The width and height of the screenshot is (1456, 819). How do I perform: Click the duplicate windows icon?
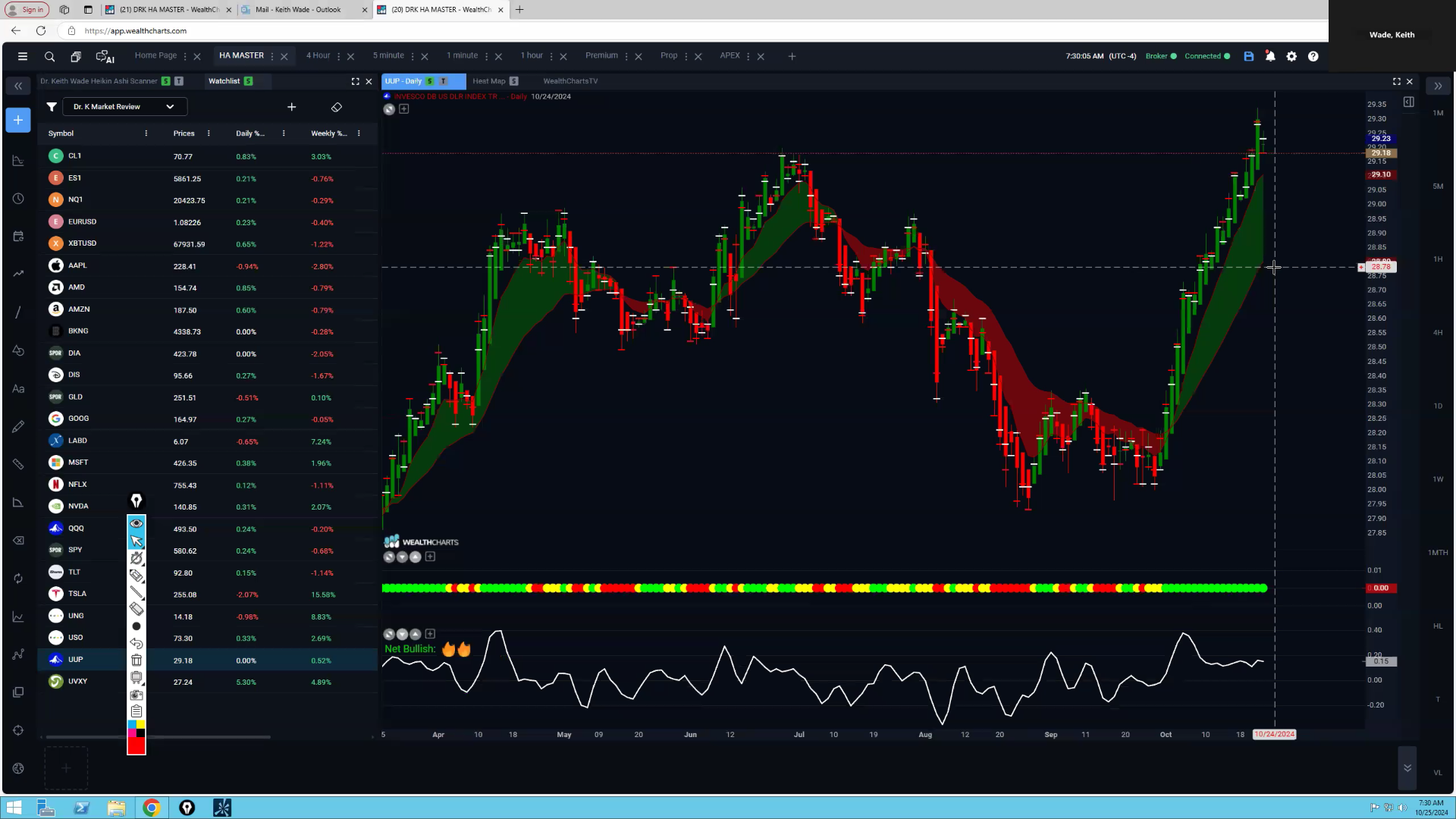pyautogui.click(x=76, y=56)
